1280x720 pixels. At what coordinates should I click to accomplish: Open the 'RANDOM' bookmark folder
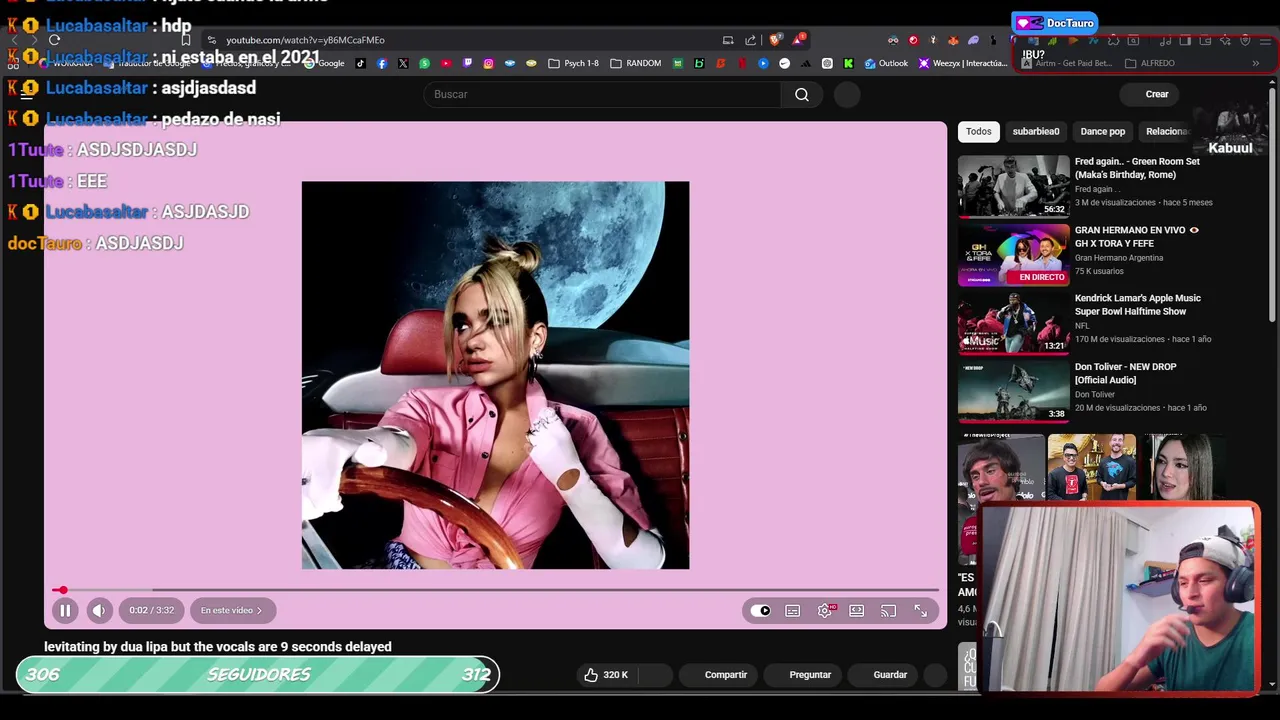click(x=635, y=63)
